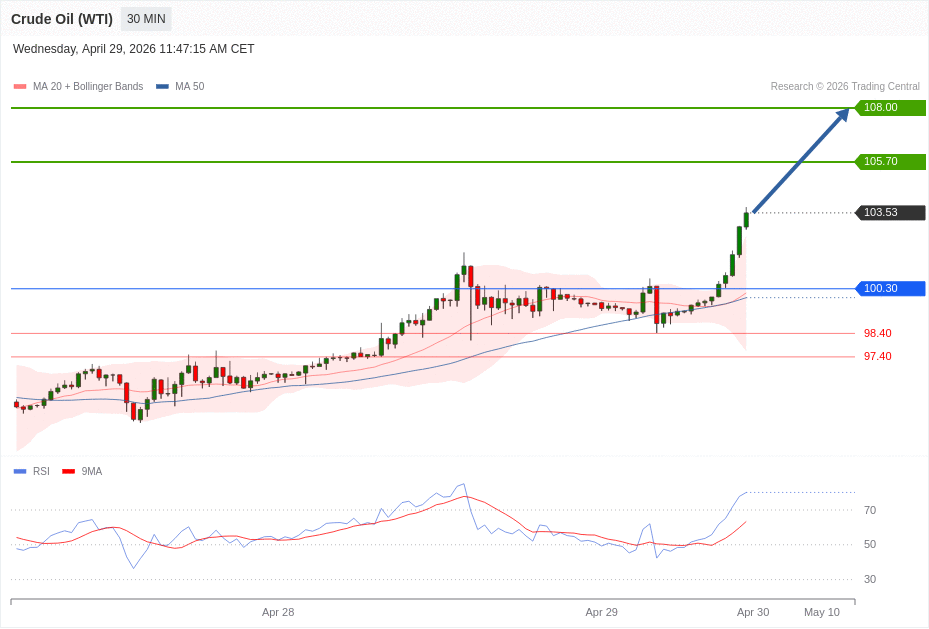Click the 30 MIN timeframe badge
The width and height of the screenshot is (929, 629).
[146, 19]
